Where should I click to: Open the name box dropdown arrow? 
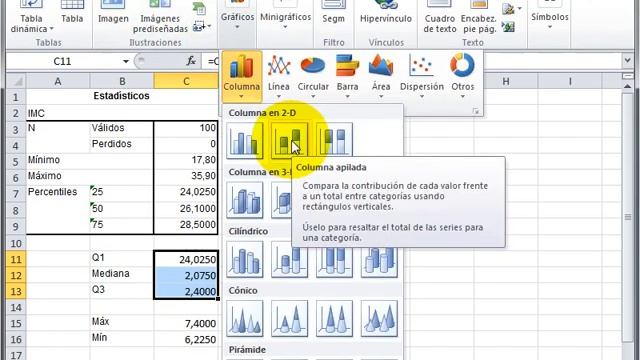[x=126, y=62]
